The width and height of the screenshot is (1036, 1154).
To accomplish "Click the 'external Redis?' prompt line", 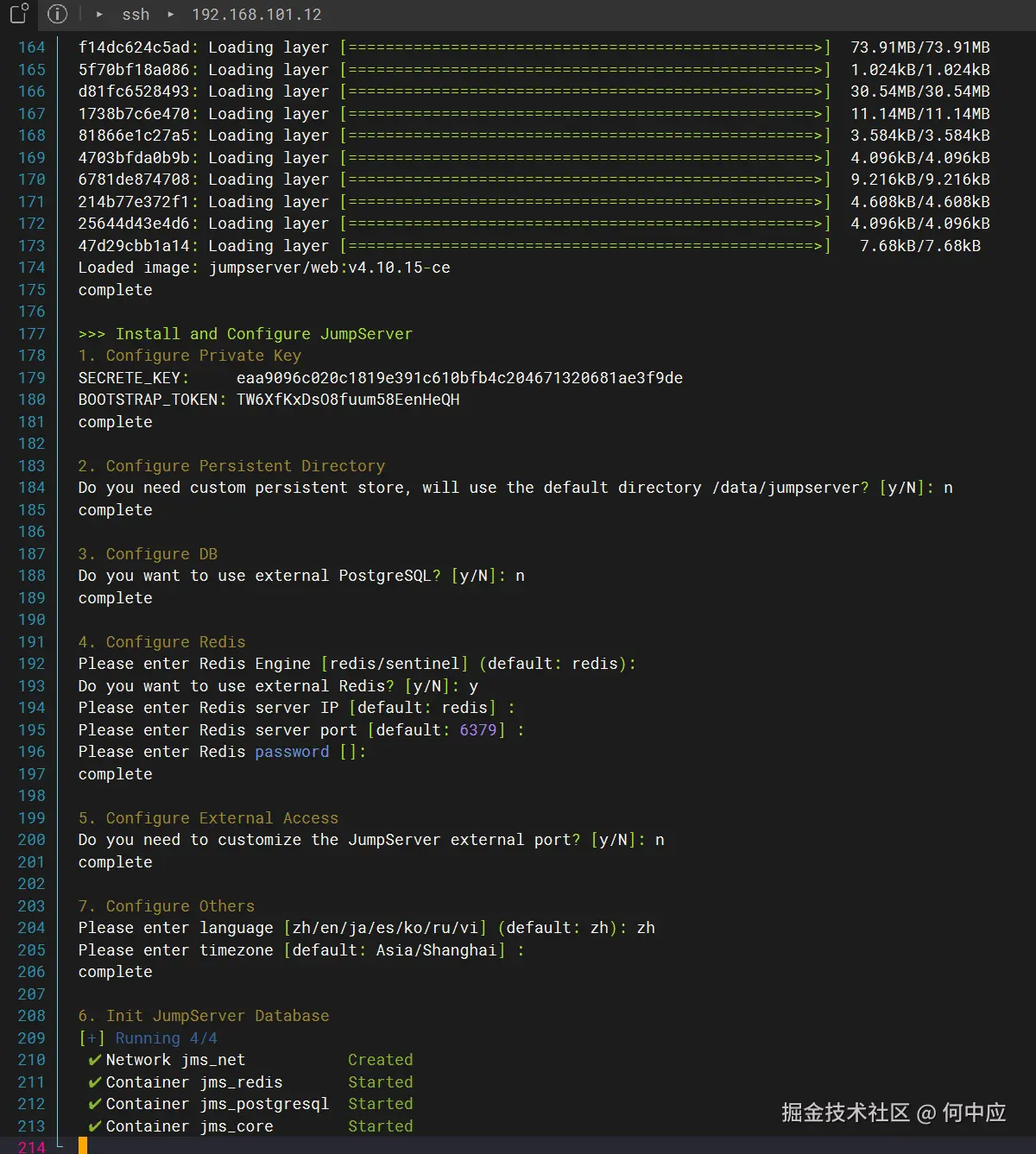I will (278, 686).
